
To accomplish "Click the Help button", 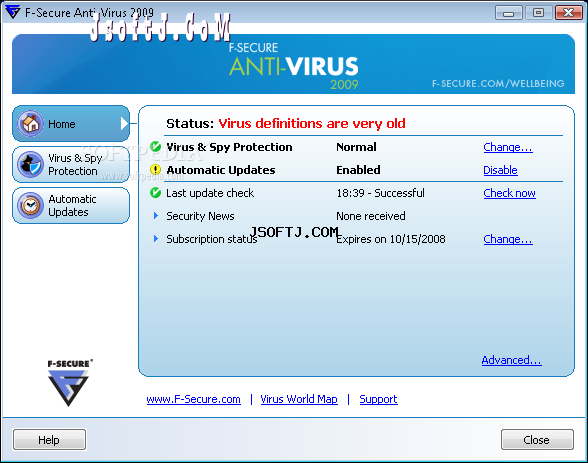I will (x=49, y=439).
